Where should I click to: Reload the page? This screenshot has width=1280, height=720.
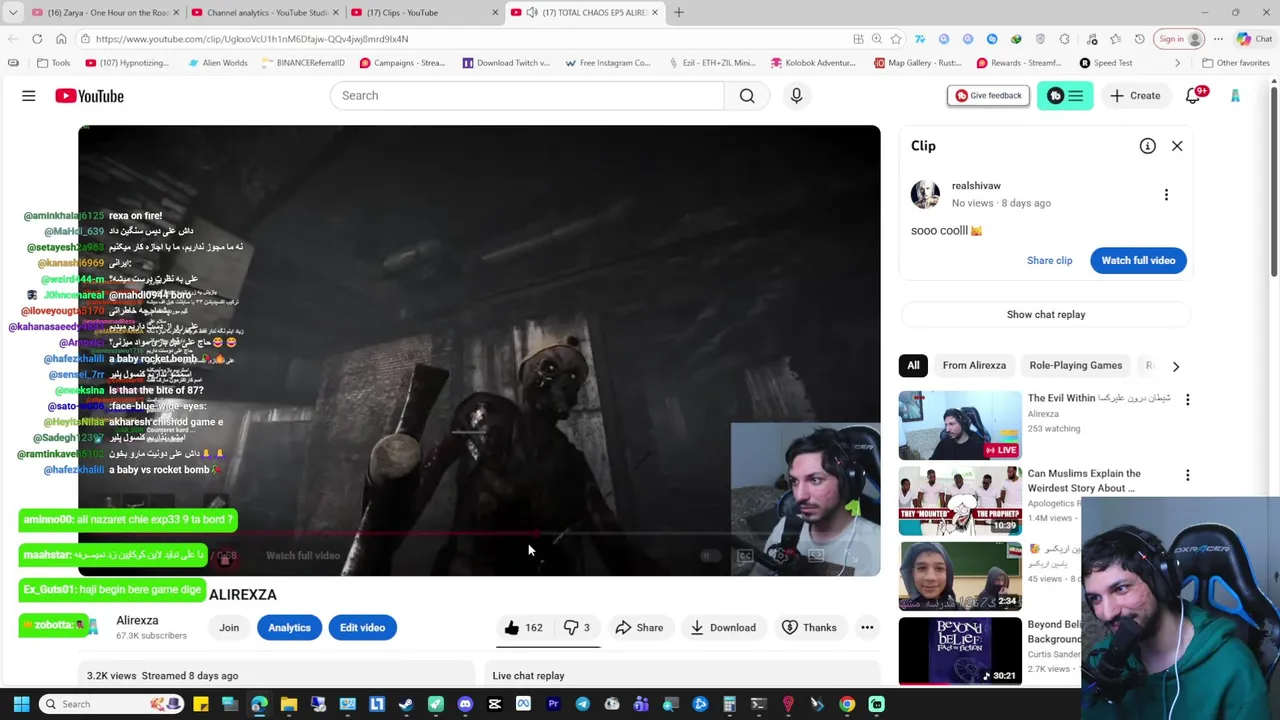37,39
